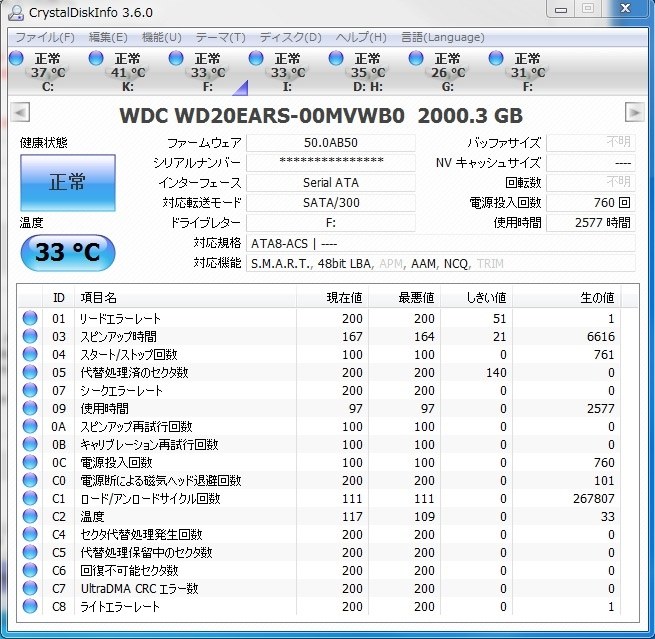This screenshot has height=639, width=655.
Task: Click the masked serial number field
Action: point(331,162)
